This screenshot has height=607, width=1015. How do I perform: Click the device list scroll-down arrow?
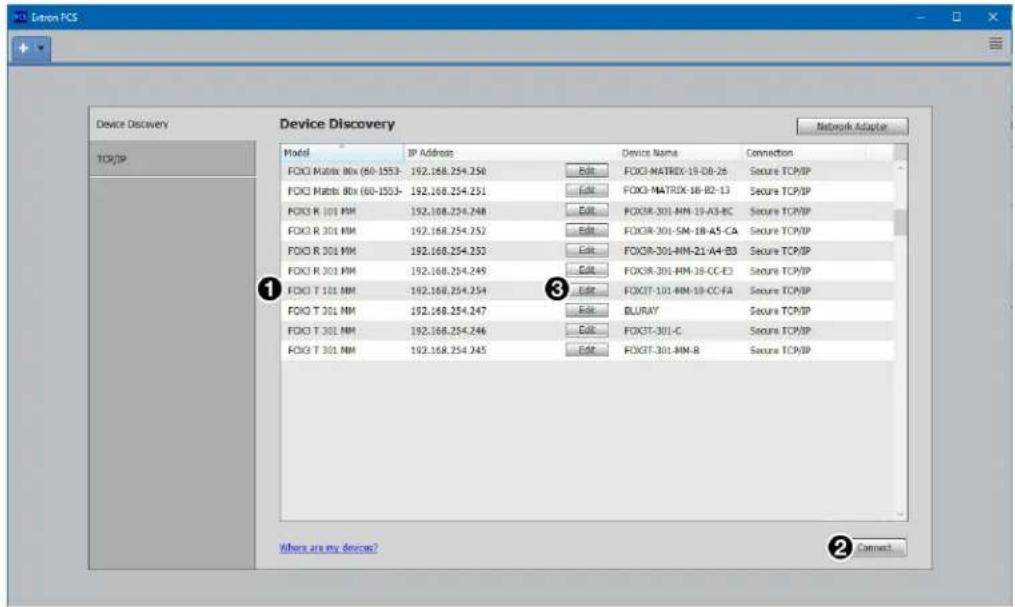[x=900, y=514]
